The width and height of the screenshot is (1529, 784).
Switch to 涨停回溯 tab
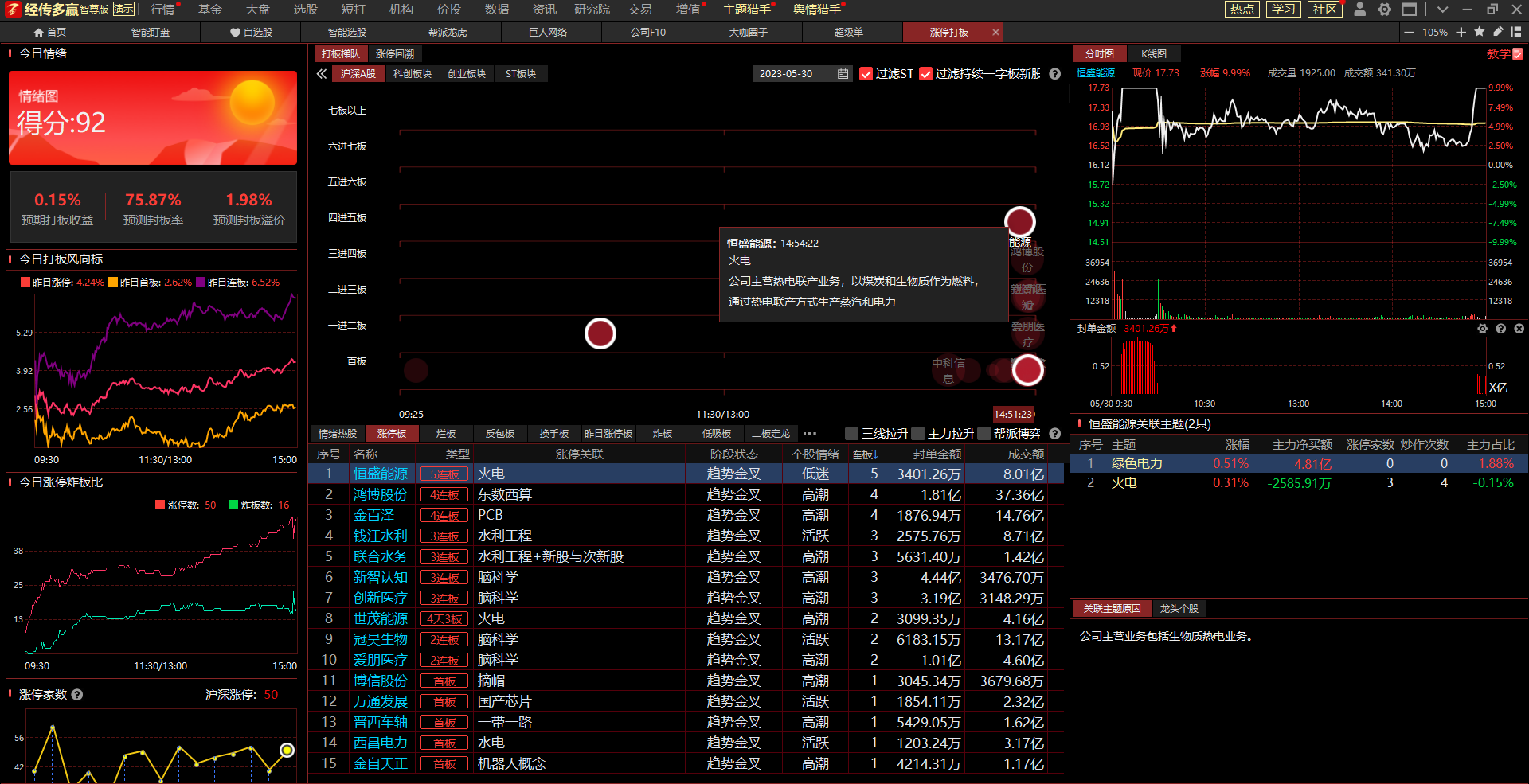[395, 54]
